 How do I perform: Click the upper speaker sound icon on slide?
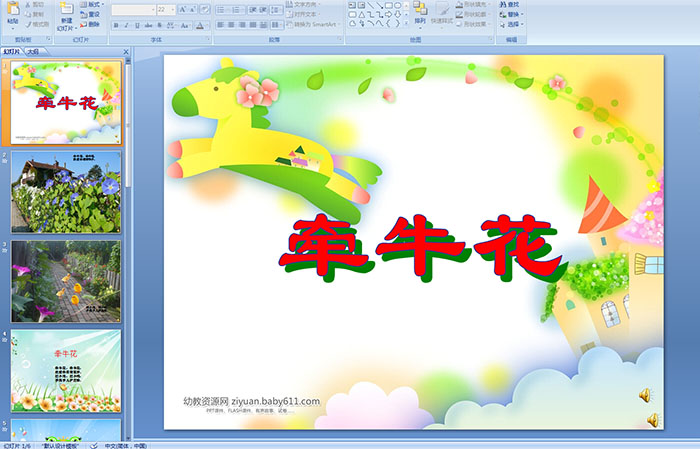645,395
